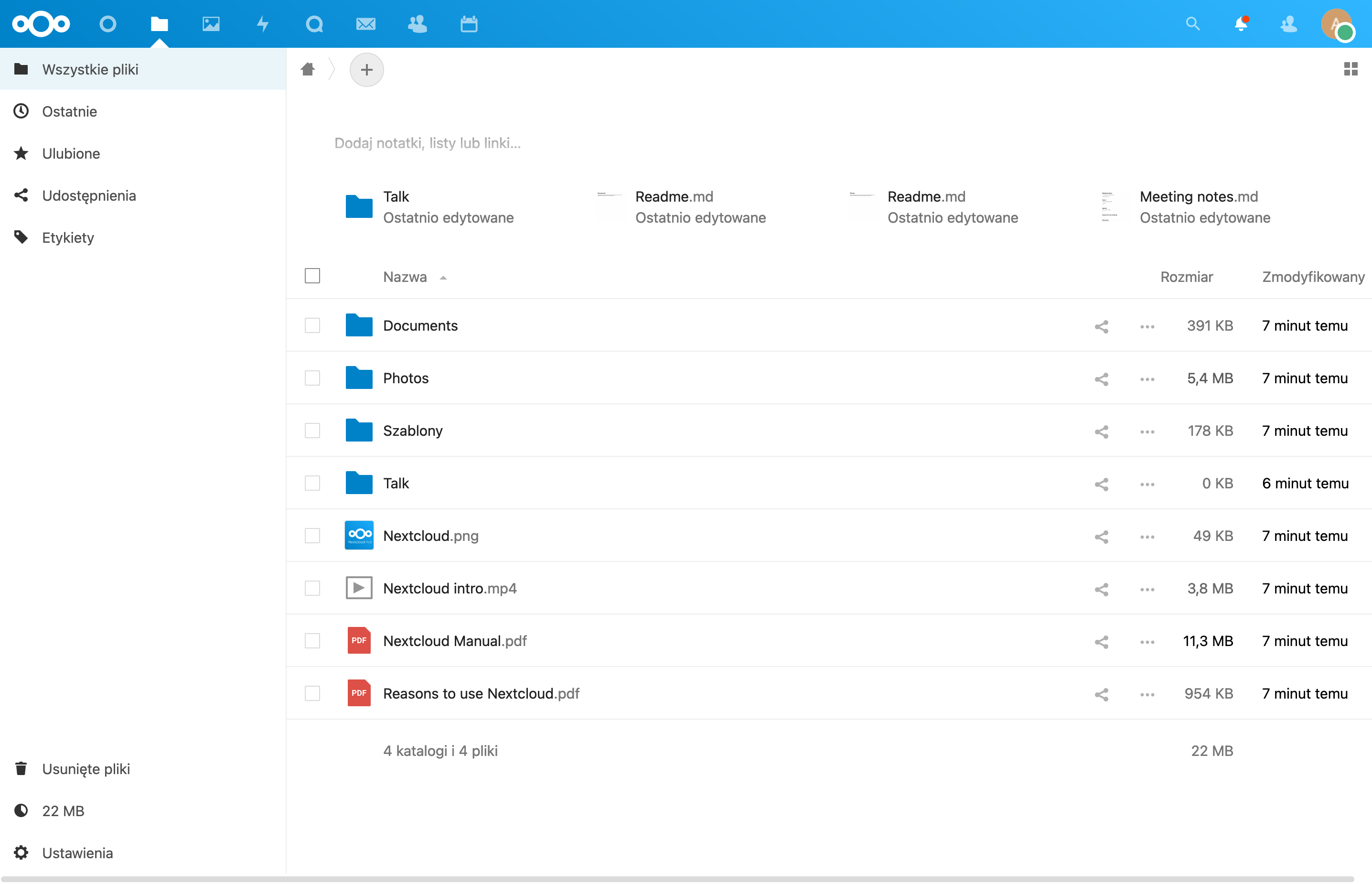
Task: Share Reasons to use Nextcloud.pdf
Action: (x=1101, y=694)
